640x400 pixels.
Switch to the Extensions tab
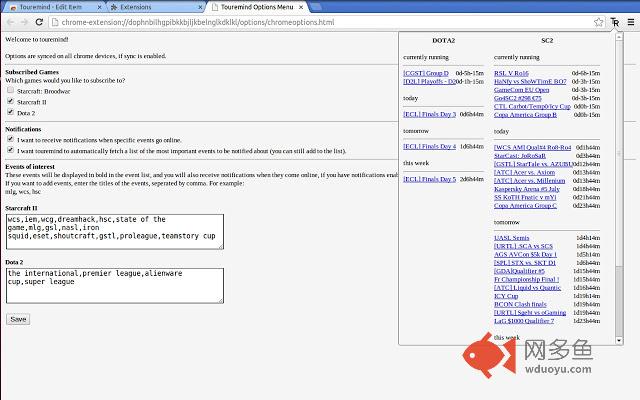pos(155,7)
